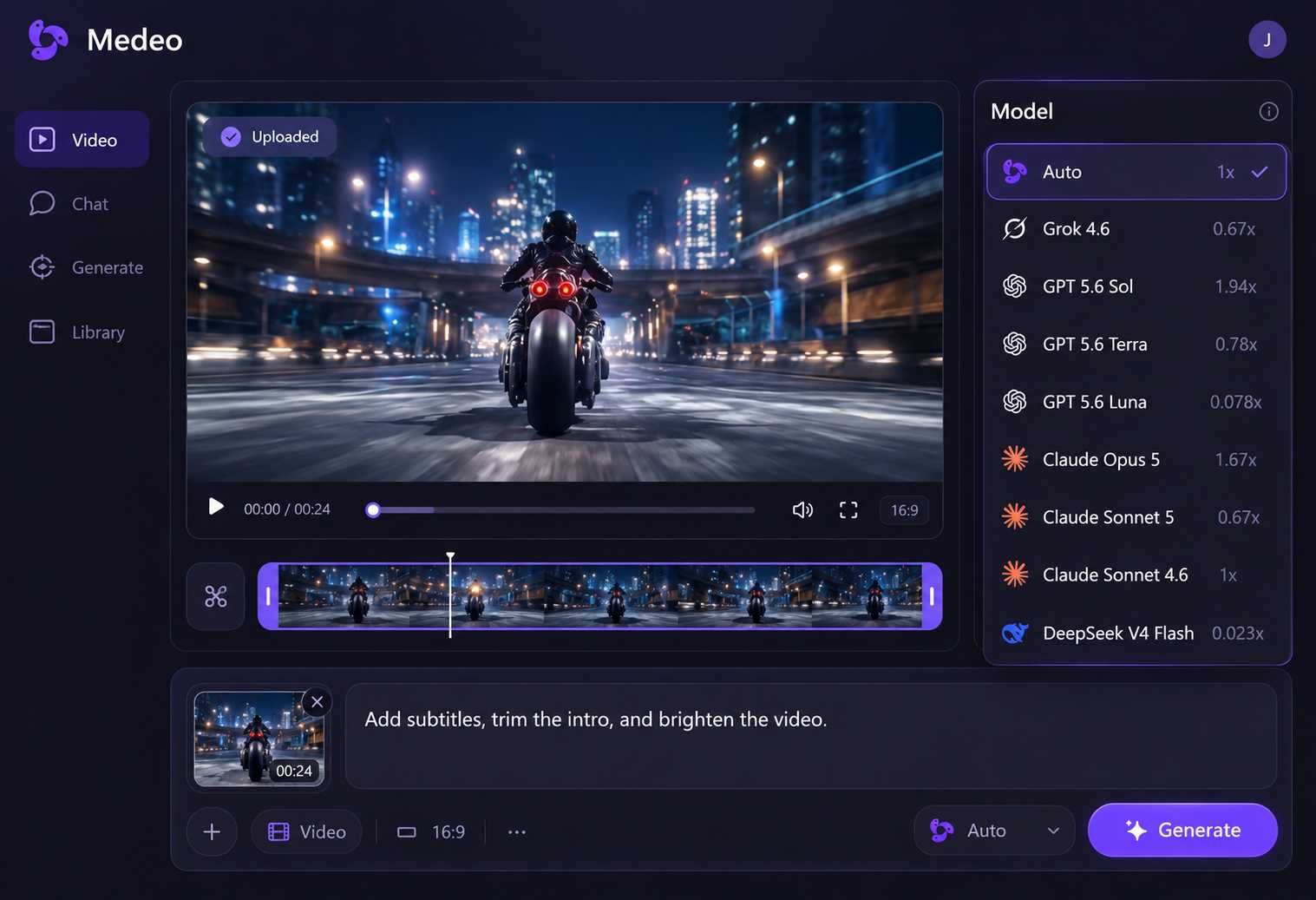Open the more options ellipsis
Viewport: 1316px width, 900px height.
coord(517,831)
